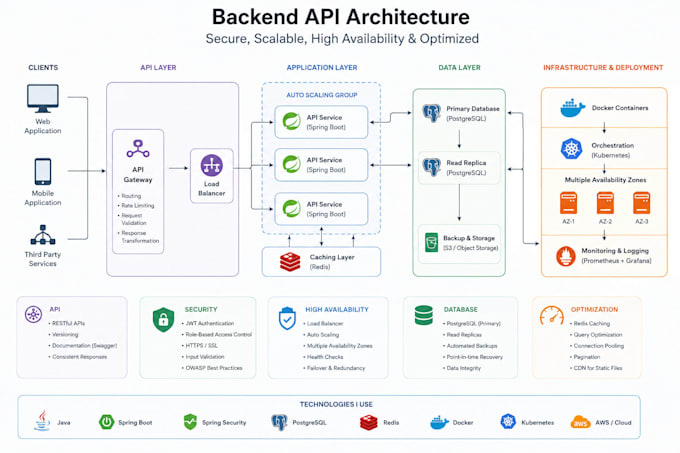Click 'Point-in-time Recovery' in Database card

click(474, 357)
